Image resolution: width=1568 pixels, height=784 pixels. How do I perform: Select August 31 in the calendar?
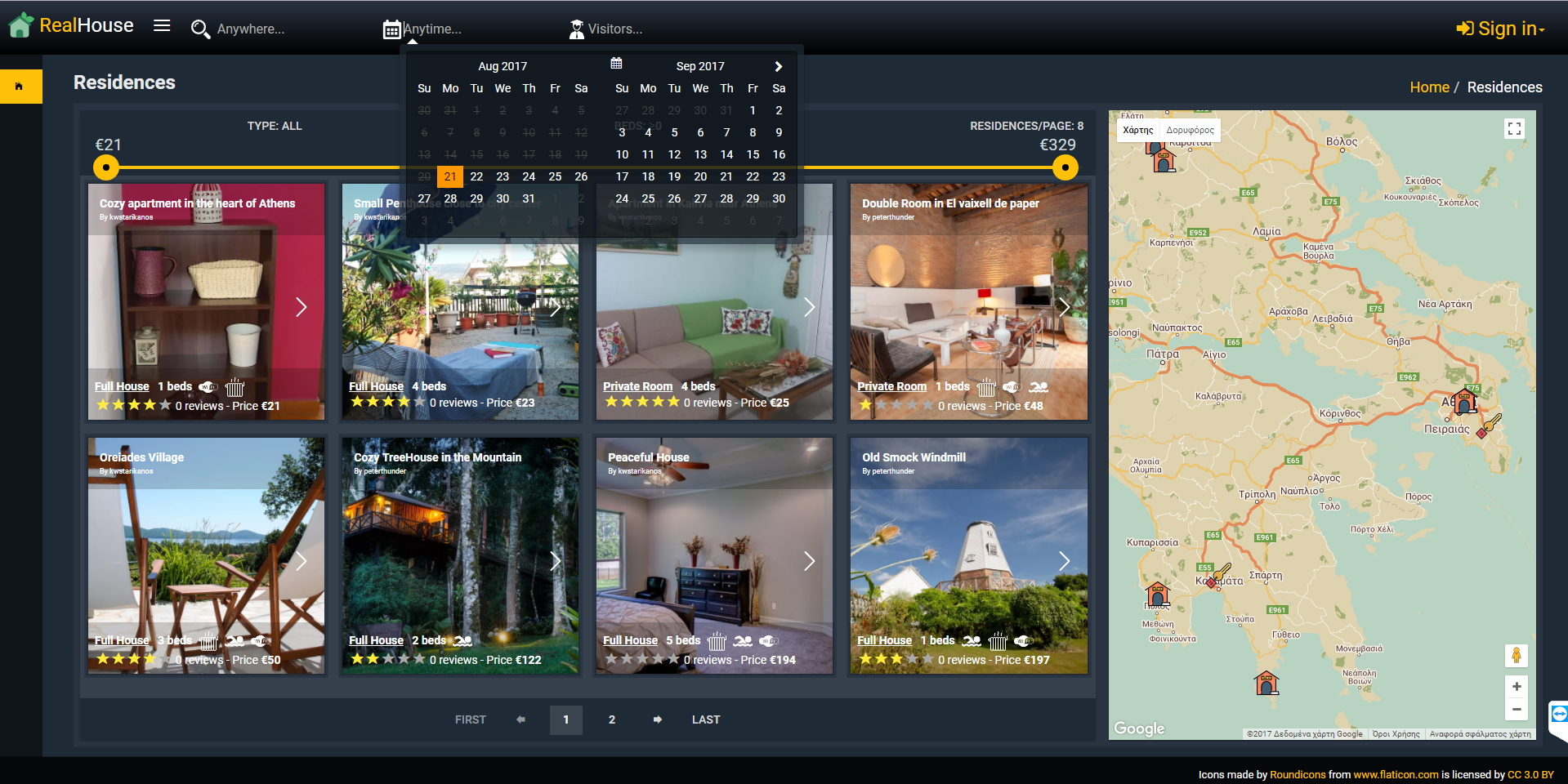click(x=529, y=198)
